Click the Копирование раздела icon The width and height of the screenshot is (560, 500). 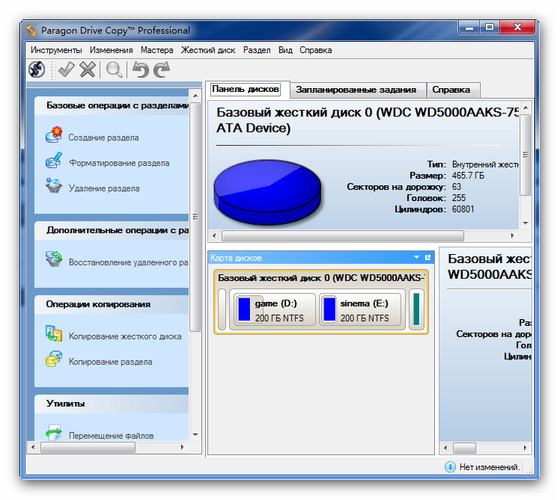pos(54,359)
